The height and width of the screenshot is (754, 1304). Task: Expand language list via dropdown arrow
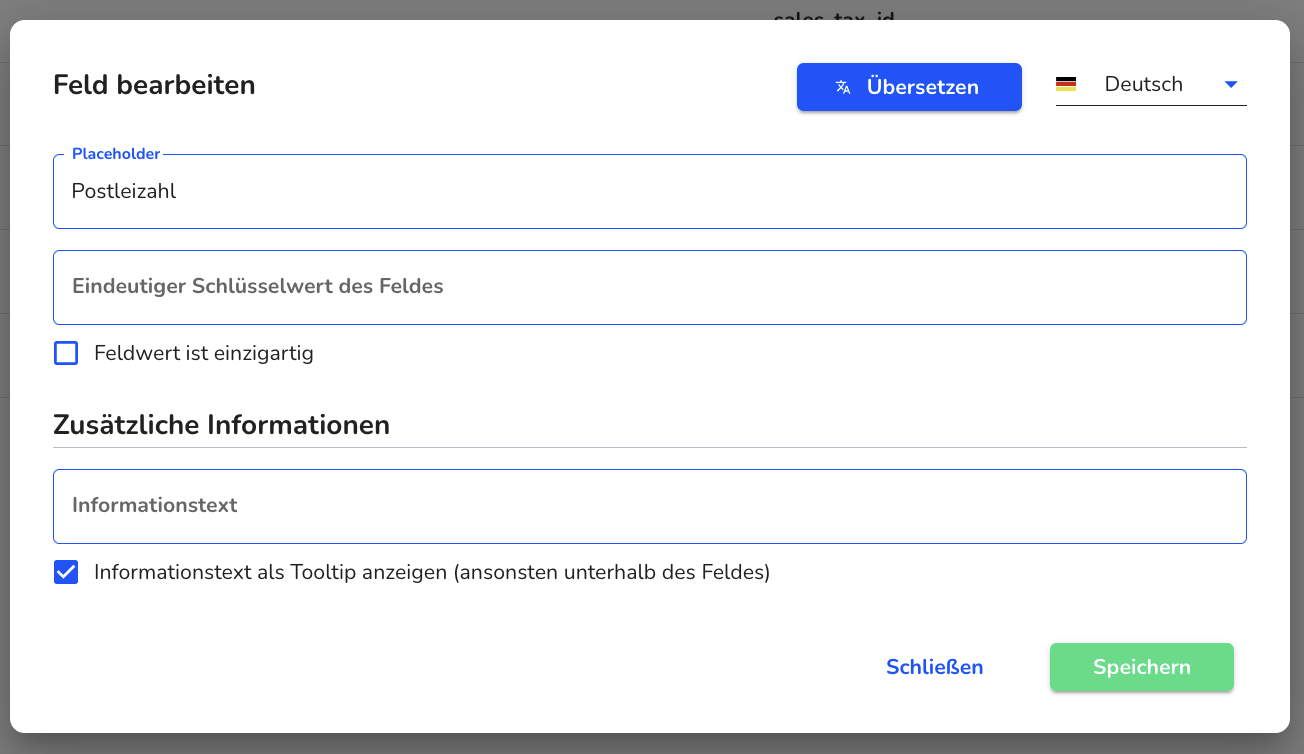[1231, 85]
